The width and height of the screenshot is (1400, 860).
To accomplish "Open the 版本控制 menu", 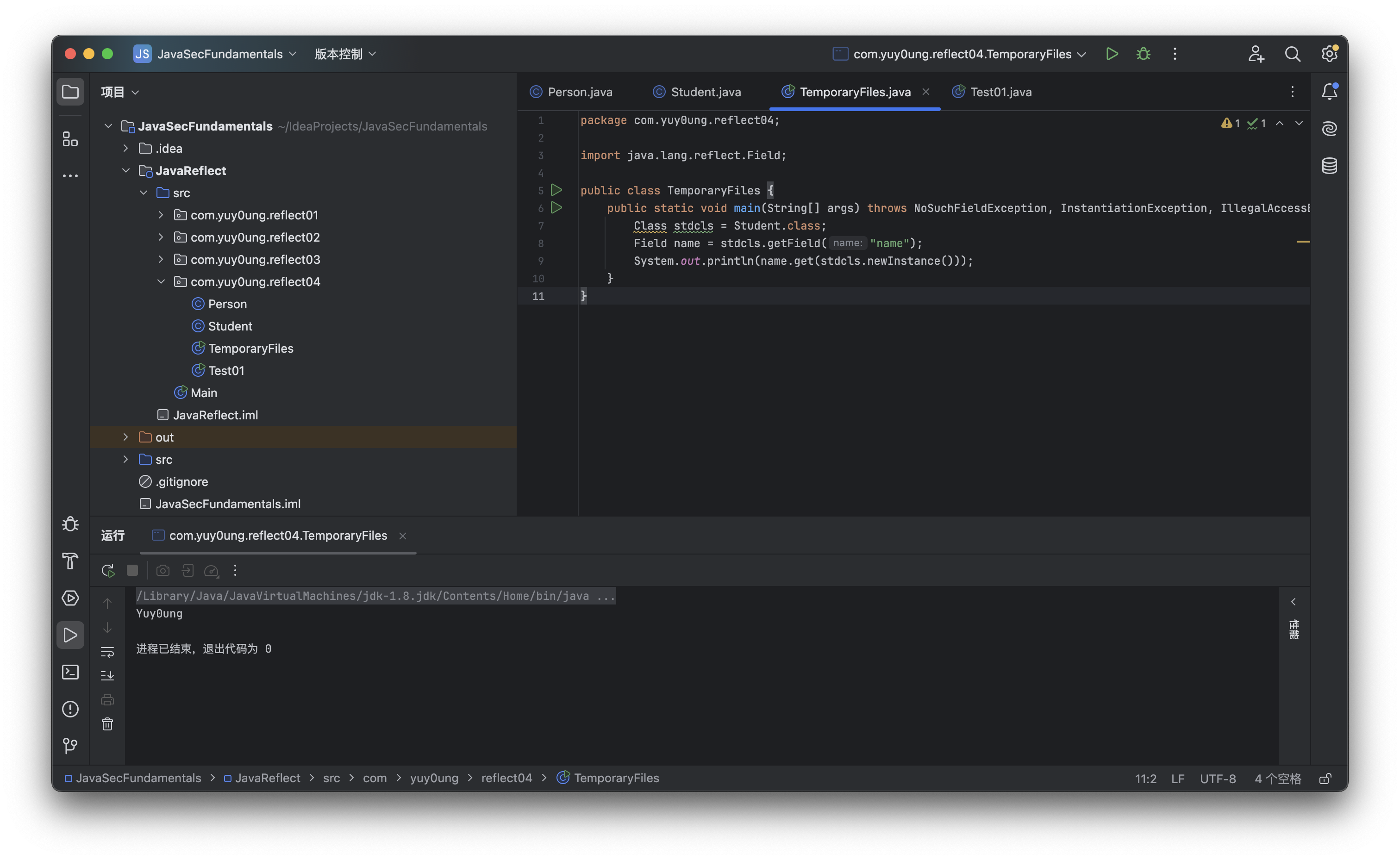I will pos(345,54).
